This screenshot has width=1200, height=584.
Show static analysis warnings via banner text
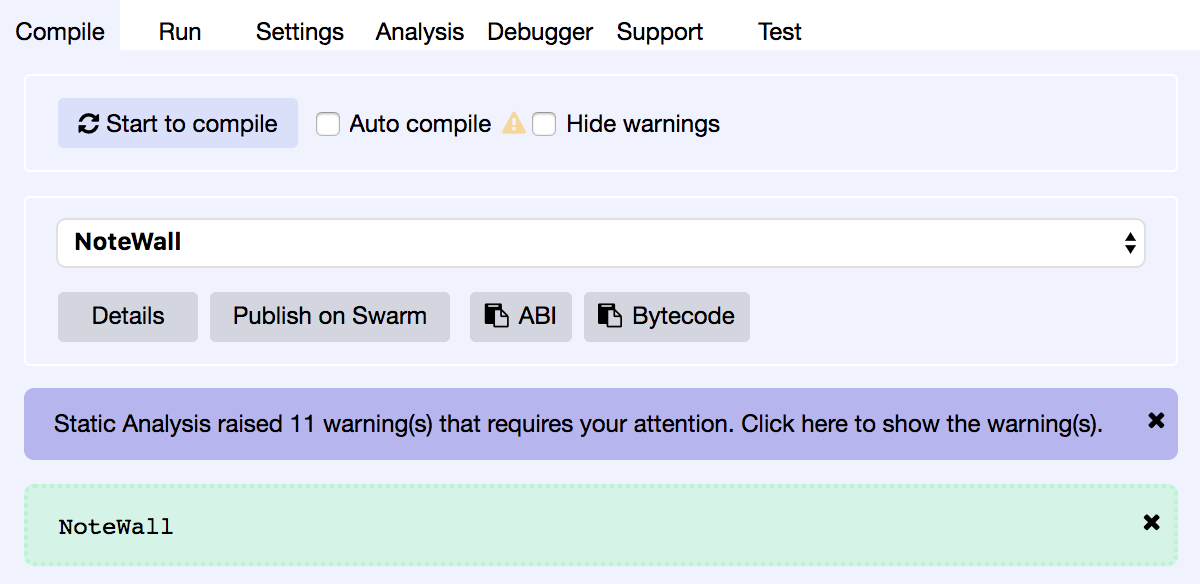pyautogui.click(x=578, y=424)
